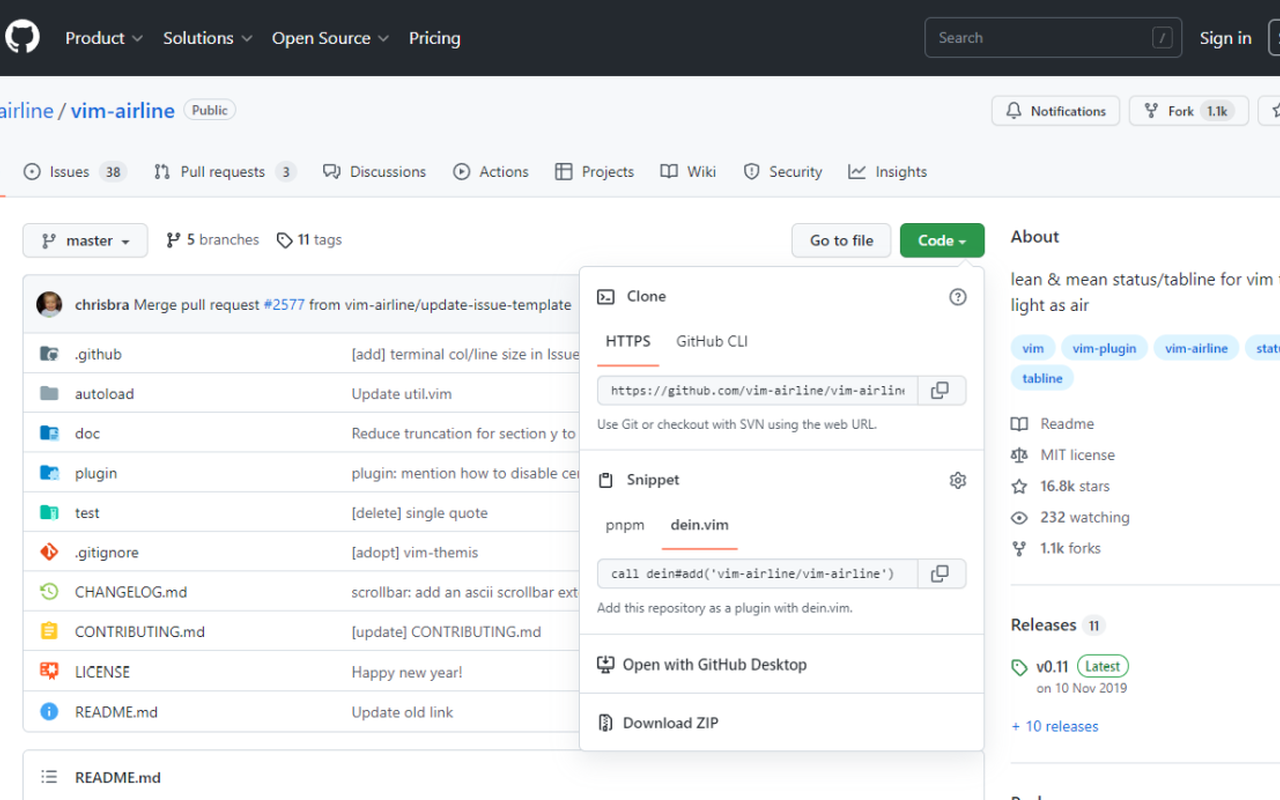1280x800 pixels.
Task: Click the vim-plugin topic tag
Action: (x=1104, y=348)
